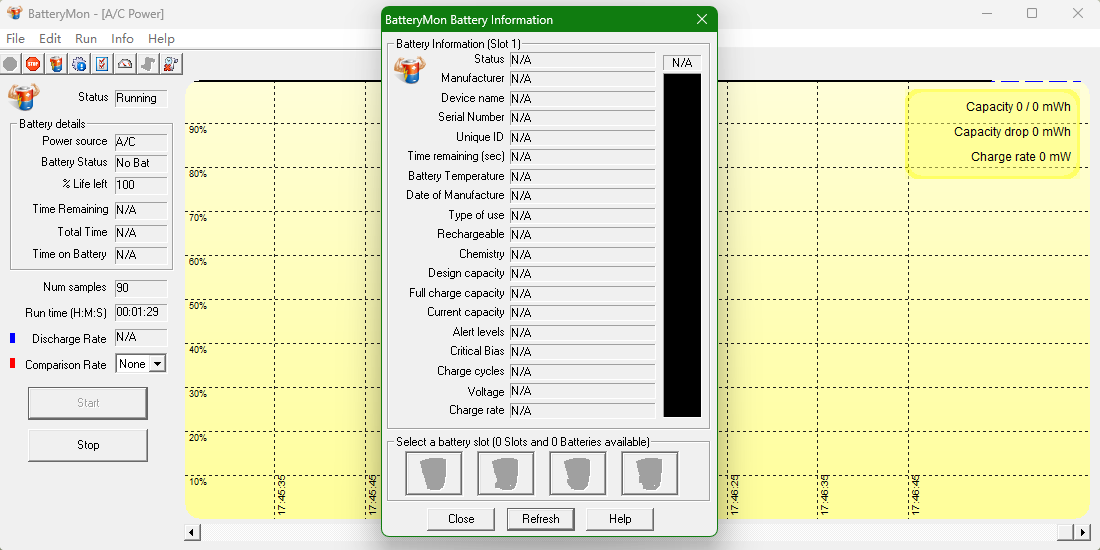1100x550 pixels.
Task: Click the dialog's Help button
Action: coord(620,519)
